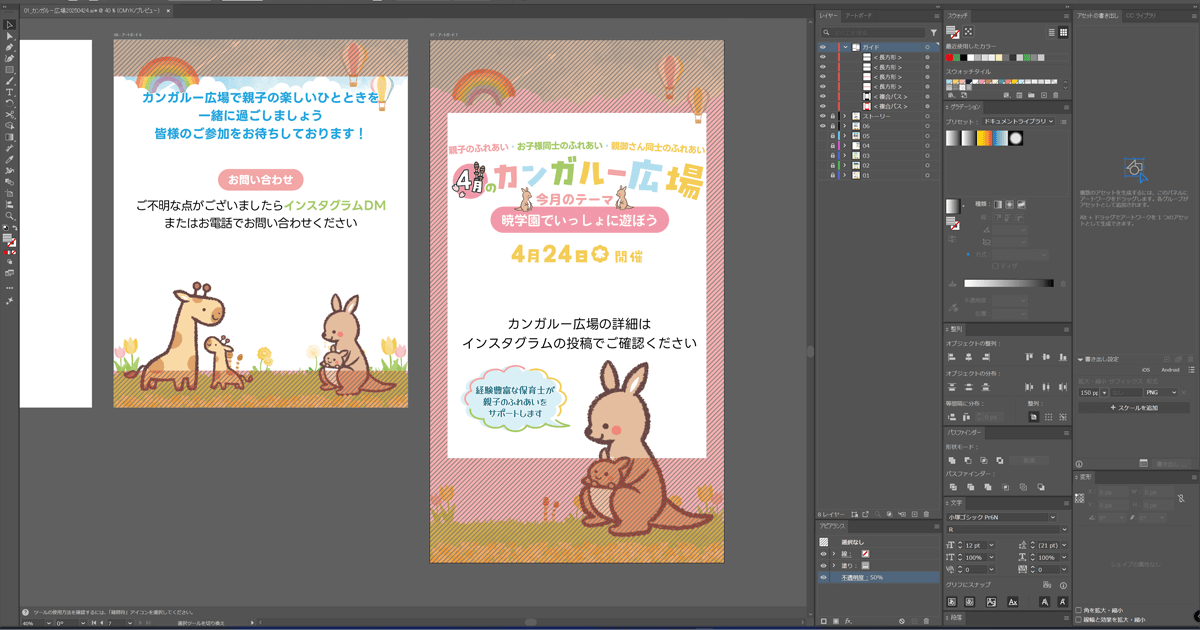The width and height of the screenshot is (1200, 630).
Task: Hide the ストーリー layer via eye icon
Action: (823, 117)
